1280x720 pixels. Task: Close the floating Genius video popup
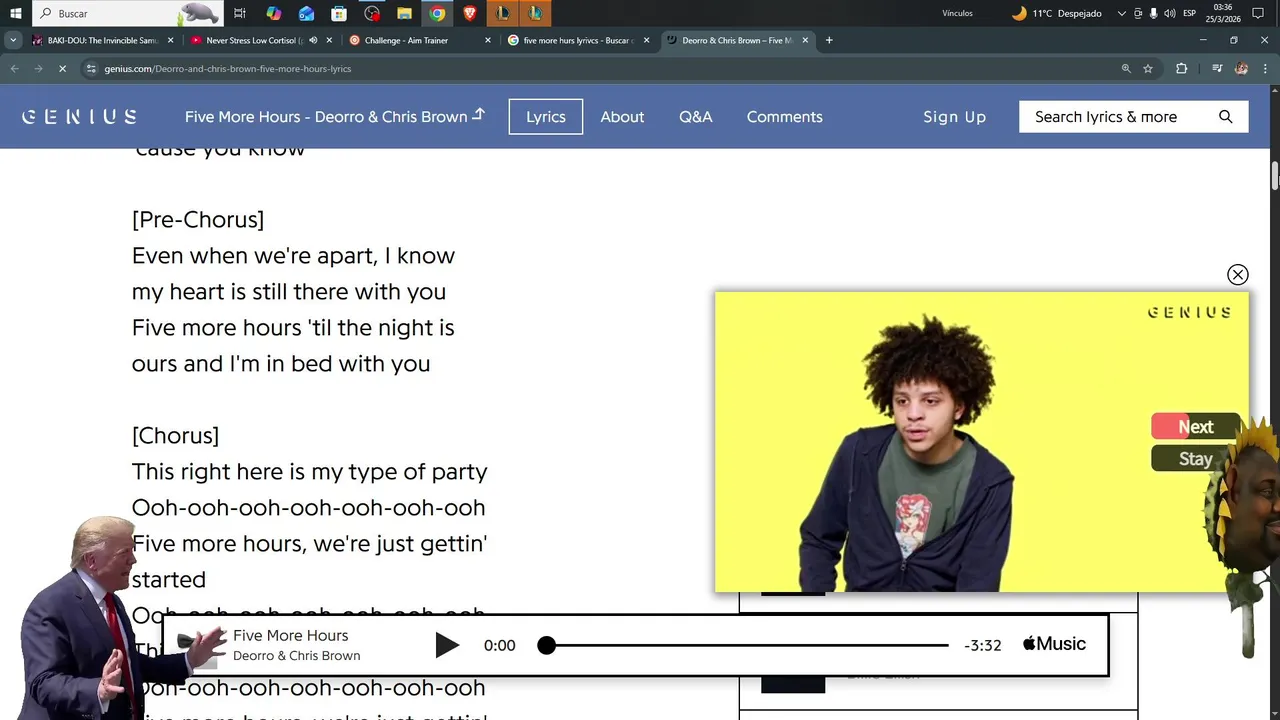pyautogui.click(x=1237, y=274)
